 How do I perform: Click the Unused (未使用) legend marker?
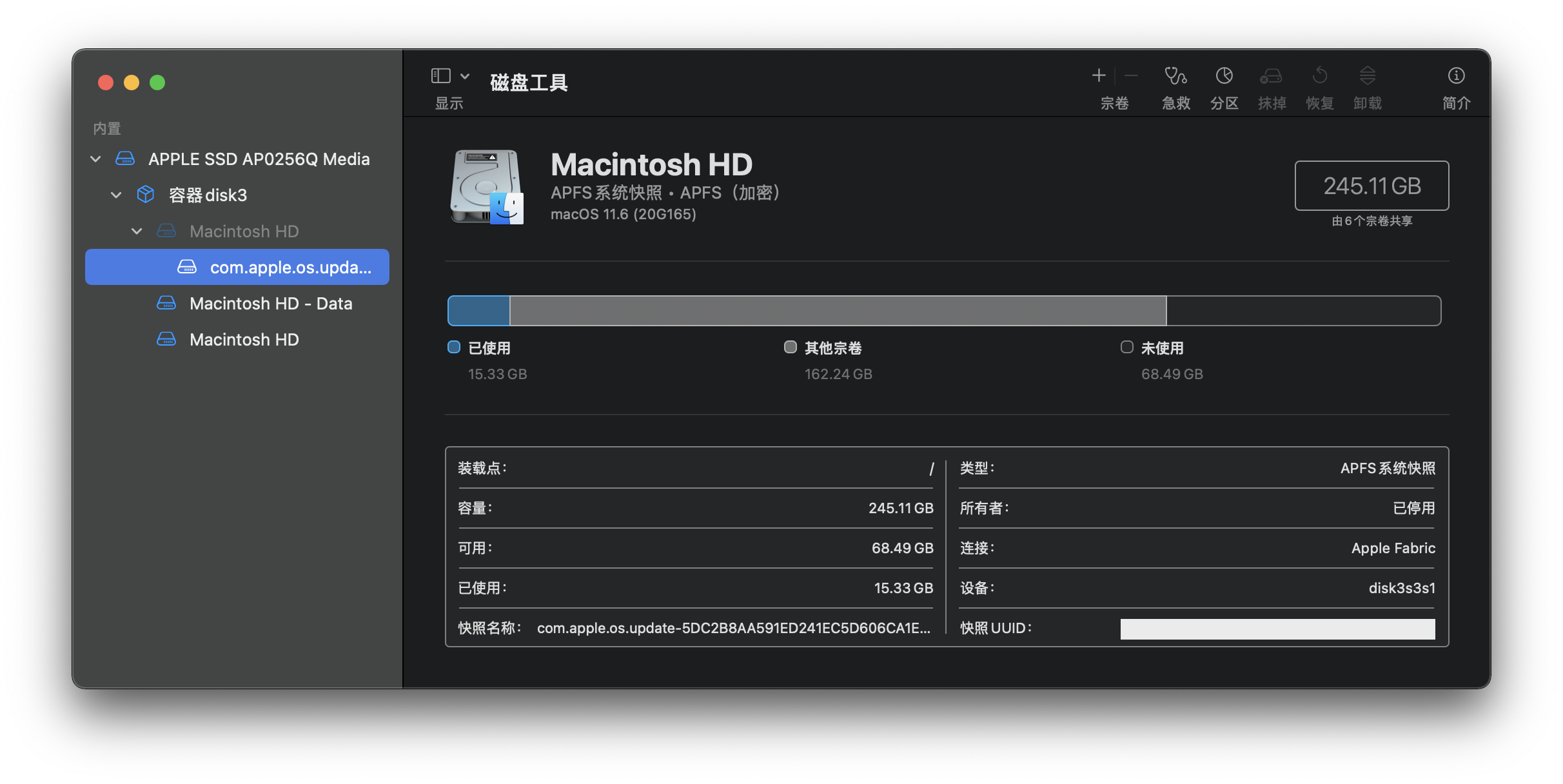tap(1127, 348)
